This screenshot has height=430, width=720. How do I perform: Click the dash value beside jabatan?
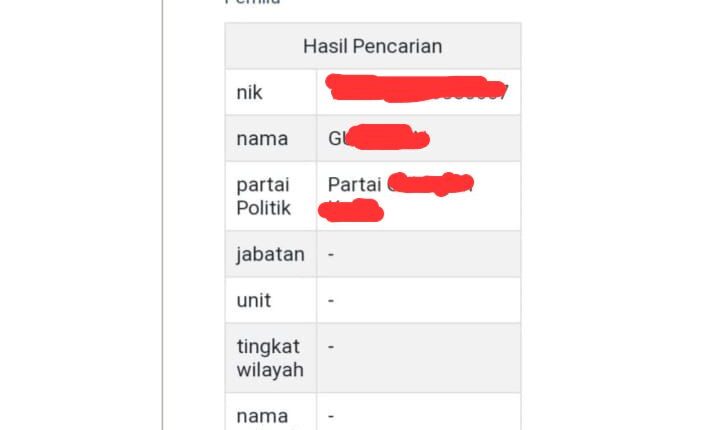[x=331, y=254]
